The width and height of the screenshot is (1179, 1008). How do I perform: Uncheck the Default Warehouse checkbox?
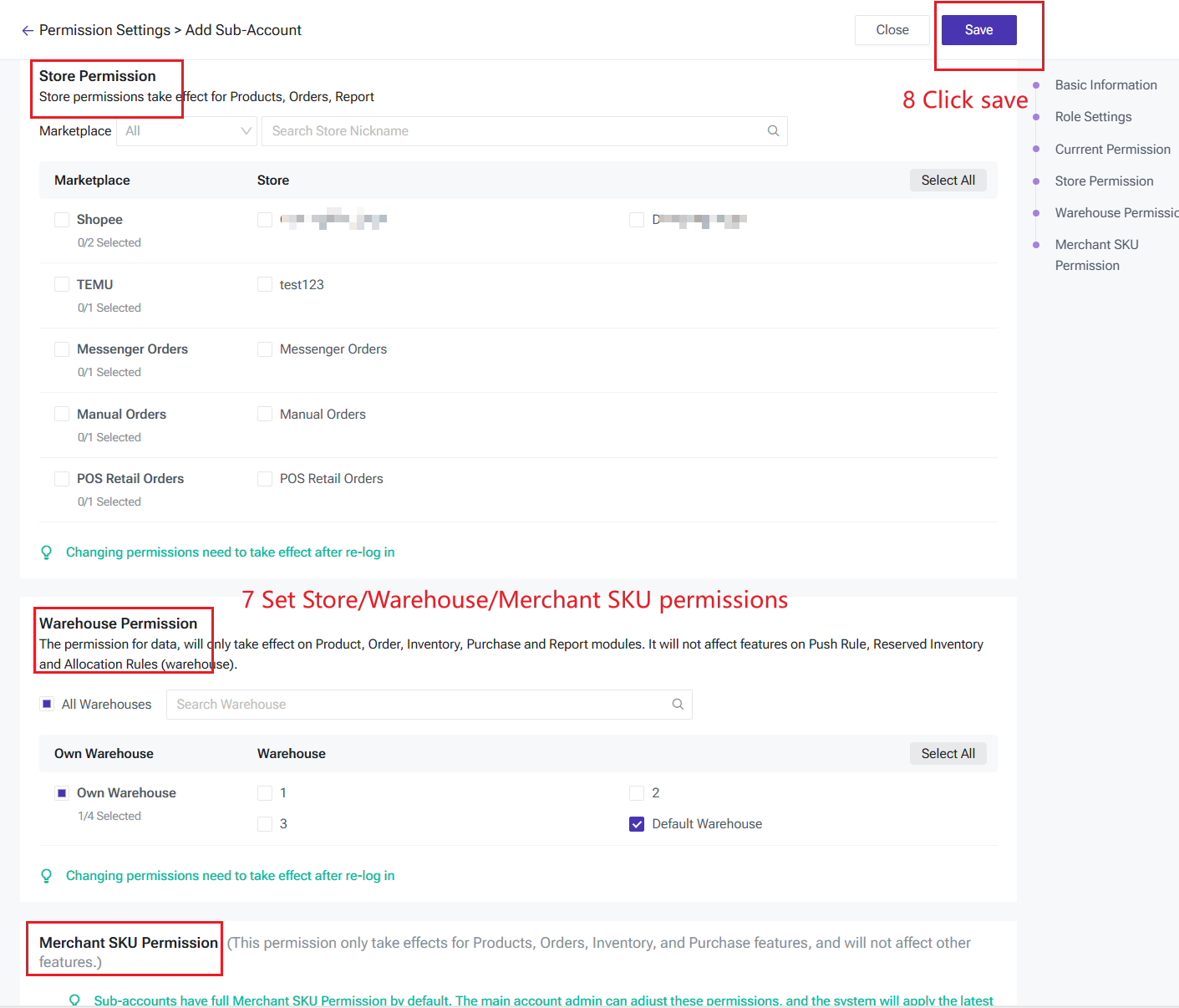click(637, 824)
